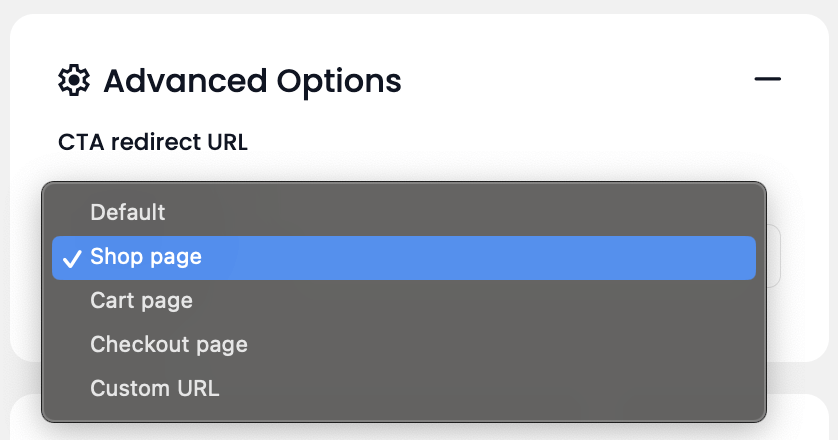Click the Checkout page text in the popup
Viewport: 838px width, 440px height.
(x=168, y=344)
